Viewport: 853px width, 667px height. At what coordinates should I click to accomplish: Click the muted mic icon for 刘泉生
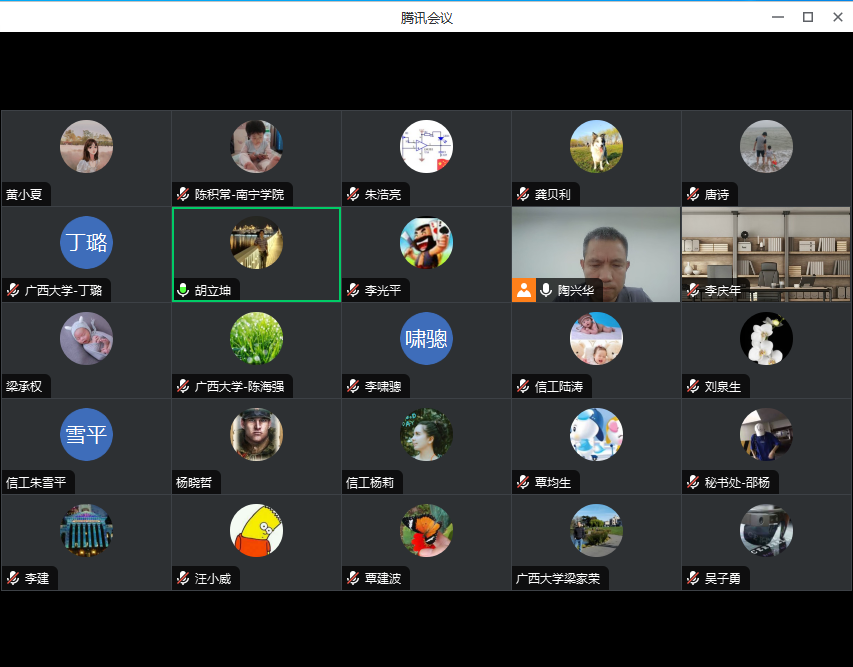[x=693, y=387]
